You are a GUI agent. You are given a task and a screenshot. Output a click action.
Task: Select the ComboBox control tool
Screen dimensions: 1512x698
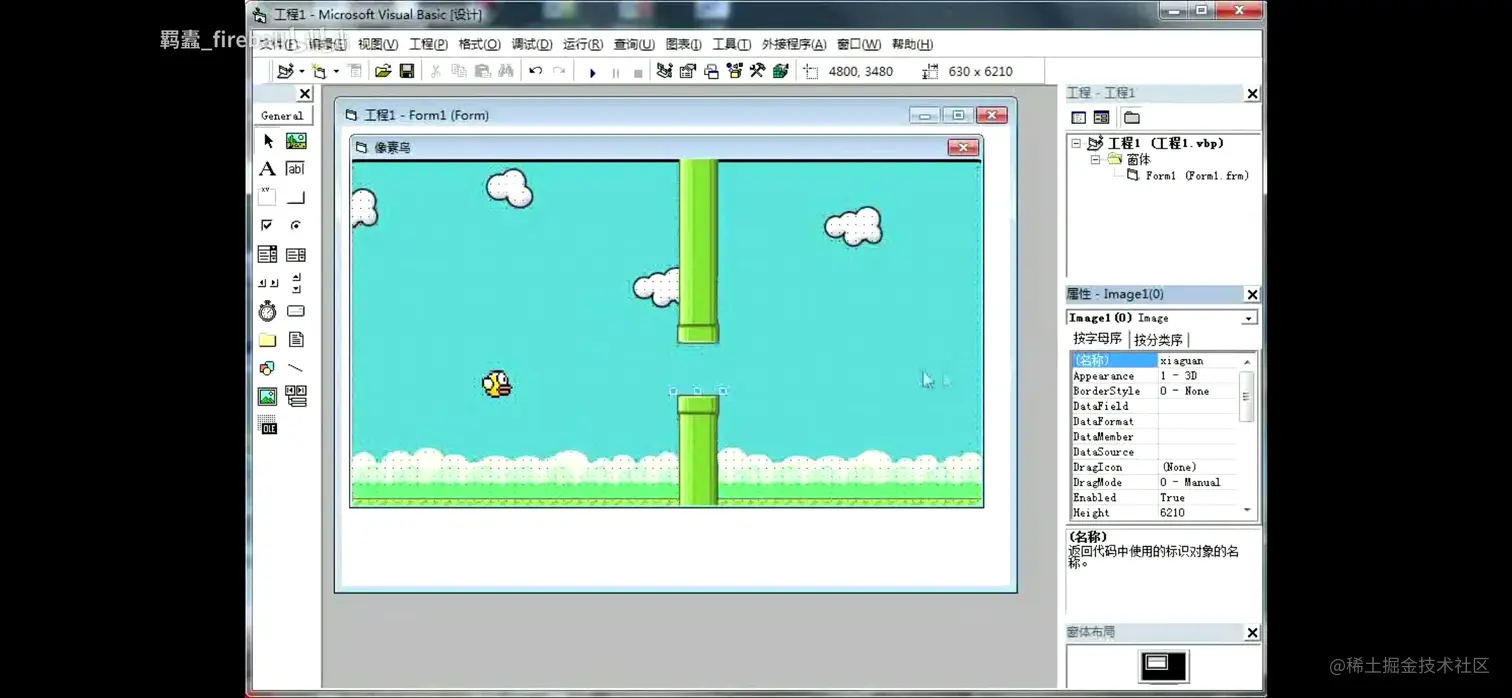(268, 254)
